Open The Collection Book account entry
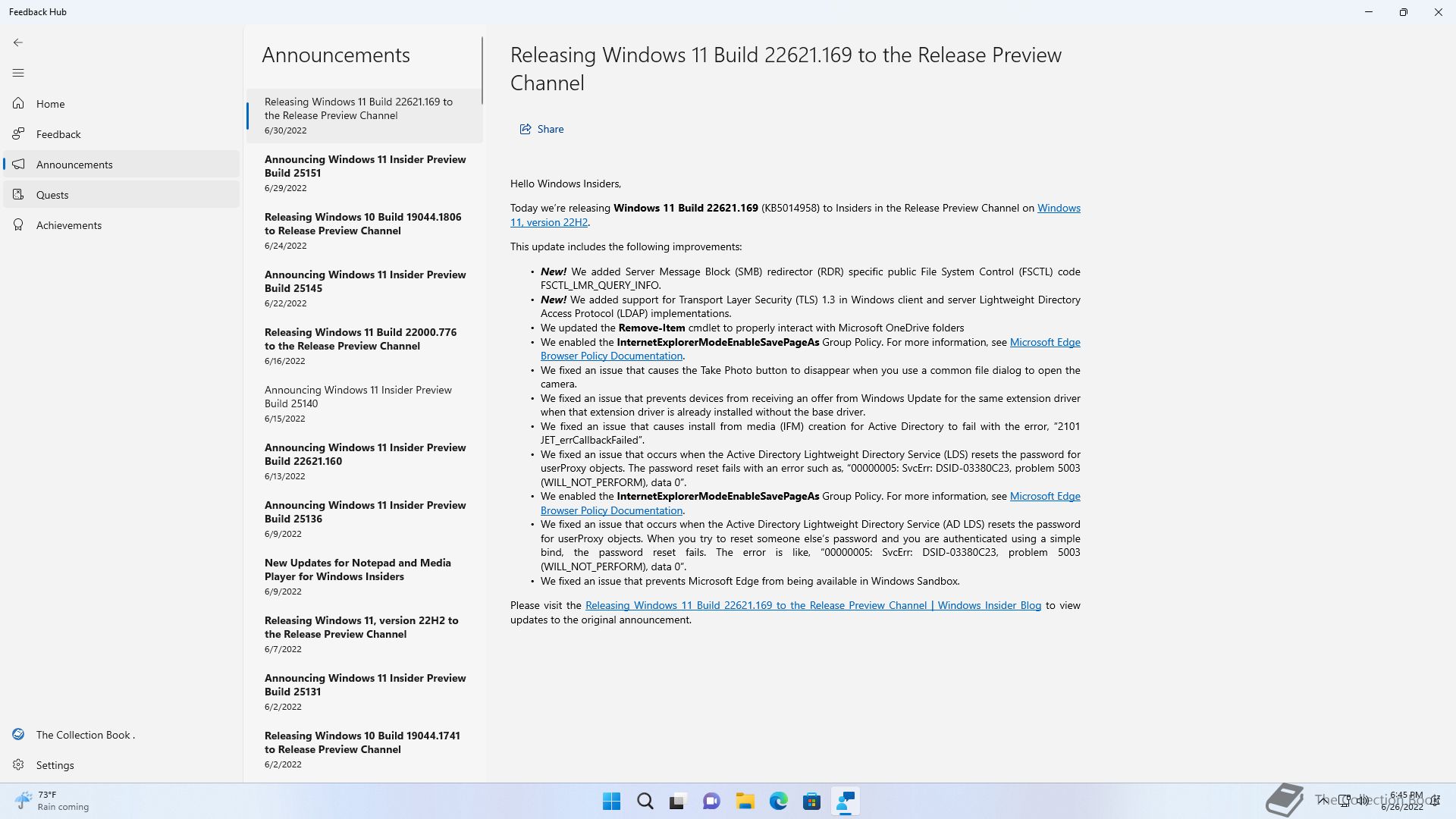 121,734
